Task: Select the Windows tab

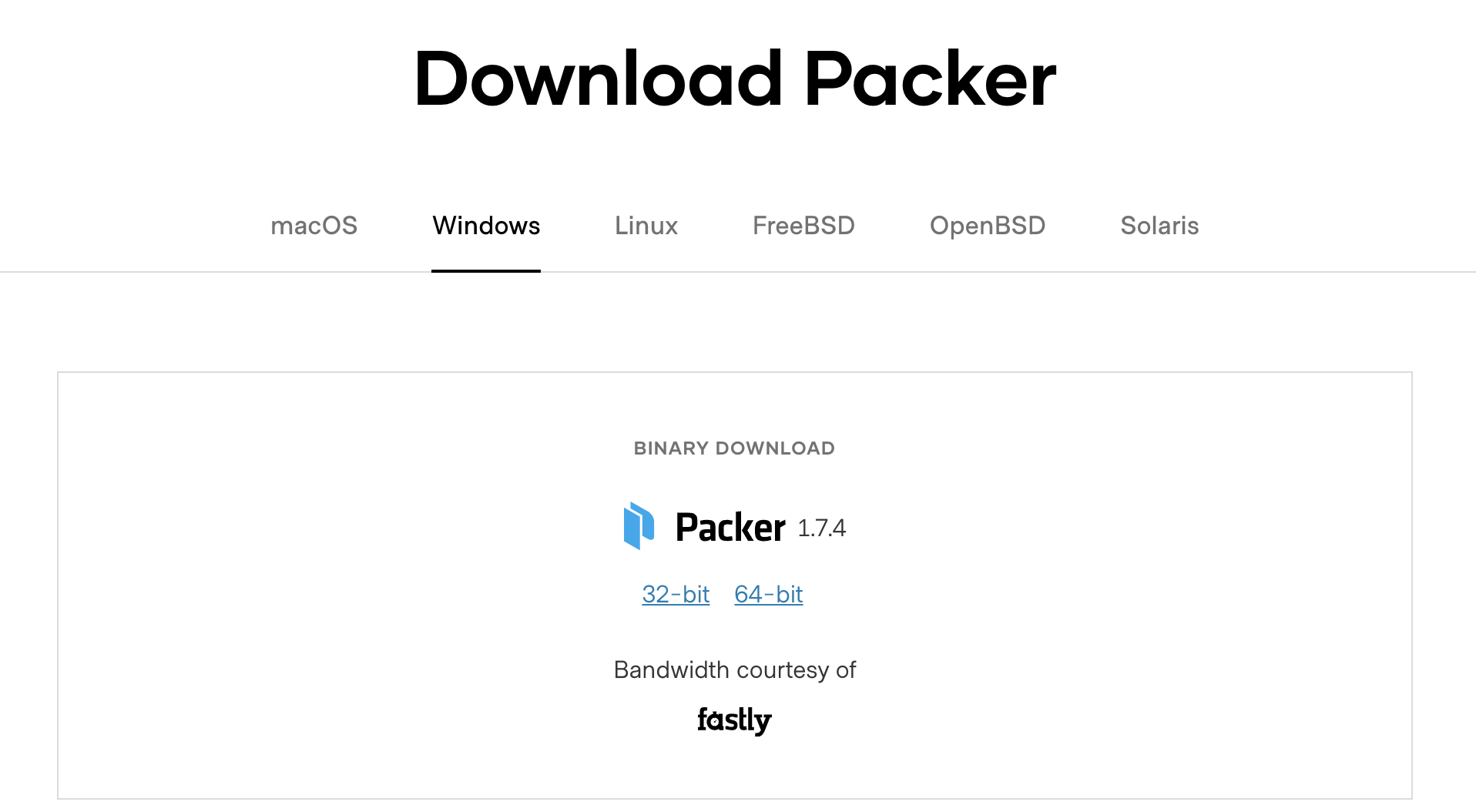Action: click(x=486, y=226)
